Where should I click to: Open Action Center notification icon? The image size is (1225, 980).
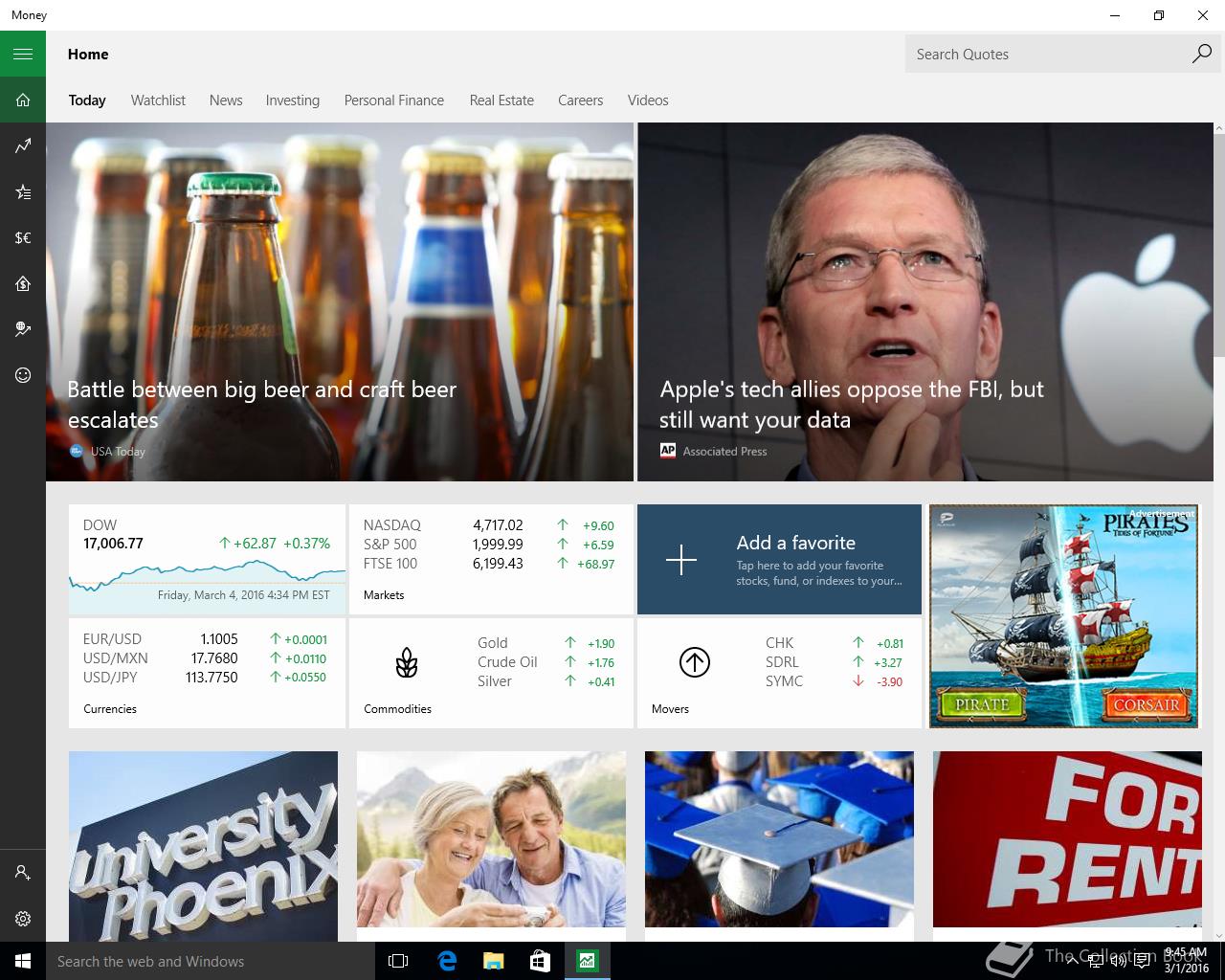(1142, 961)
